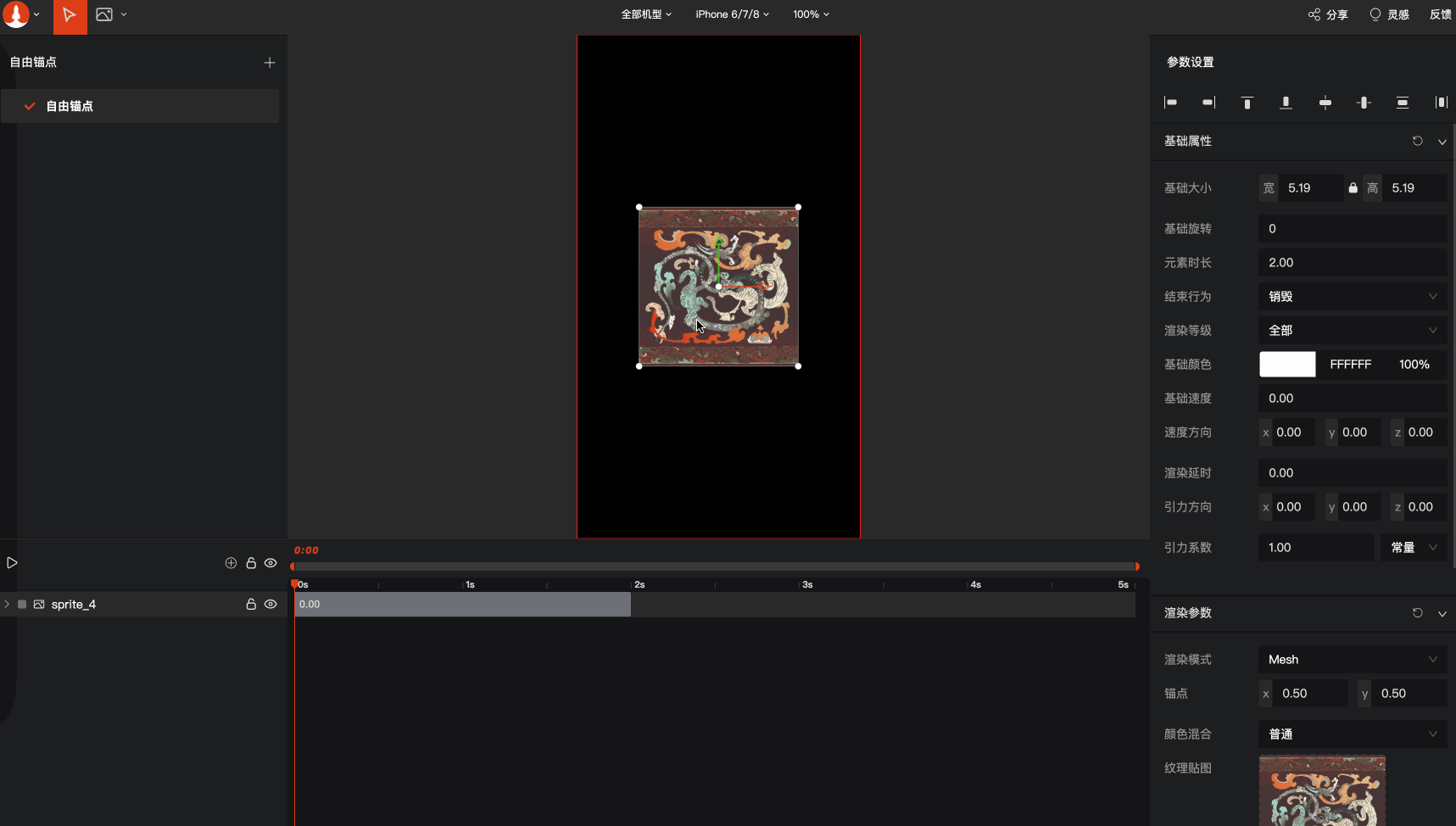Click the timeline range scrubber bar

pyautogui.click(x=715, y=566)
